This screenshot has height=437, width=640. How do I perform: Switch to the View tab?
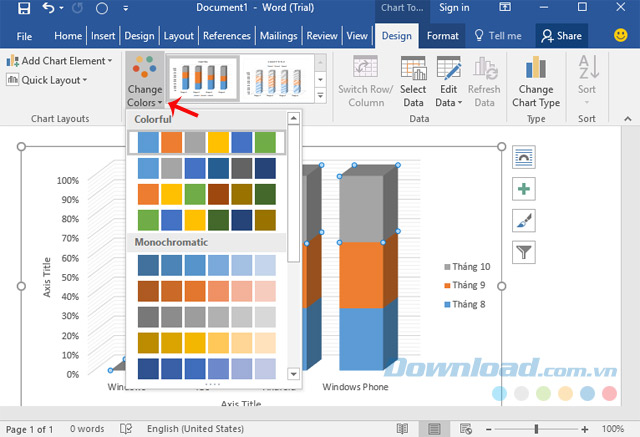tap(357, 36)
